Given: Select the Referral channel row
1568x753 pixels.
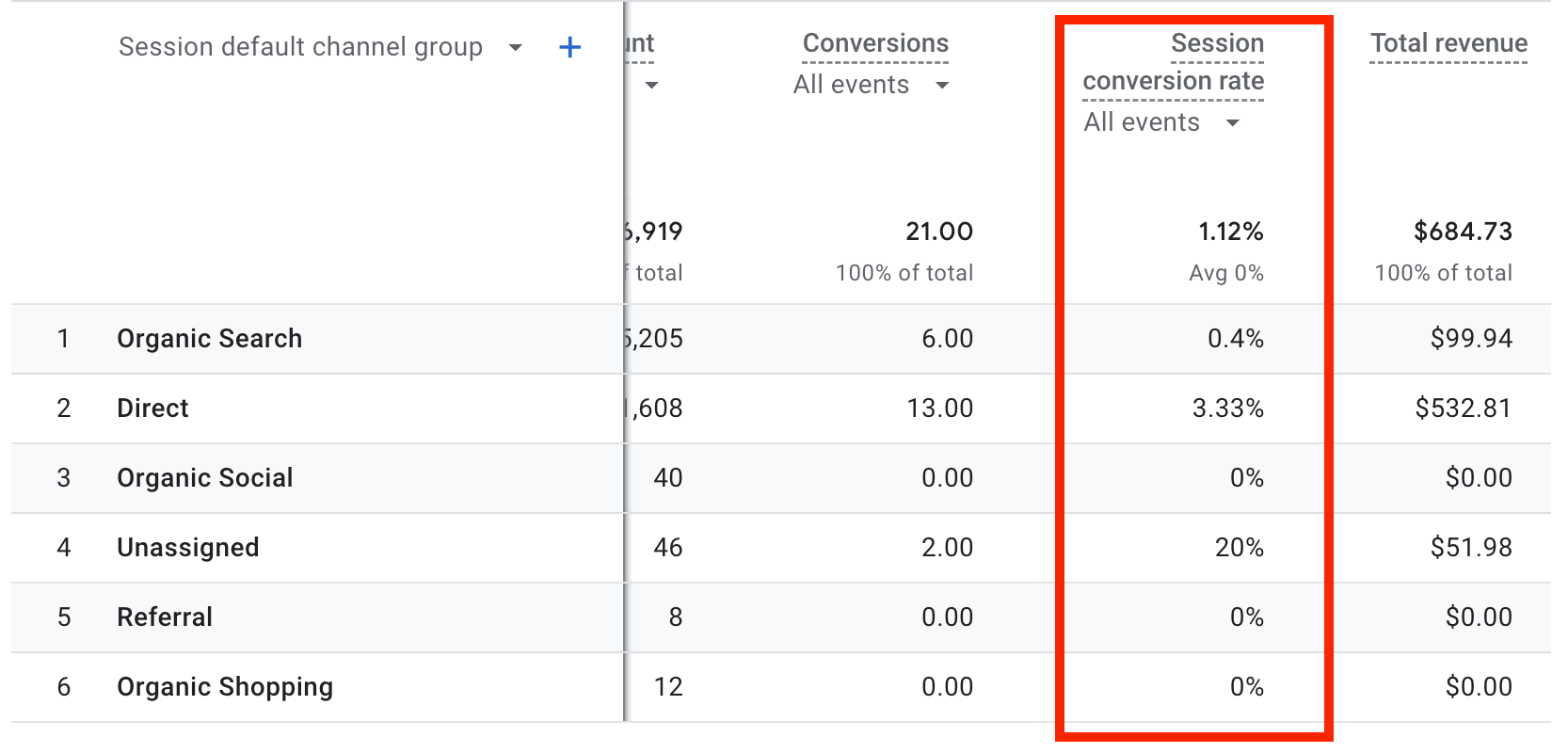Looking at the screenshot, I should tap(164, 617).
